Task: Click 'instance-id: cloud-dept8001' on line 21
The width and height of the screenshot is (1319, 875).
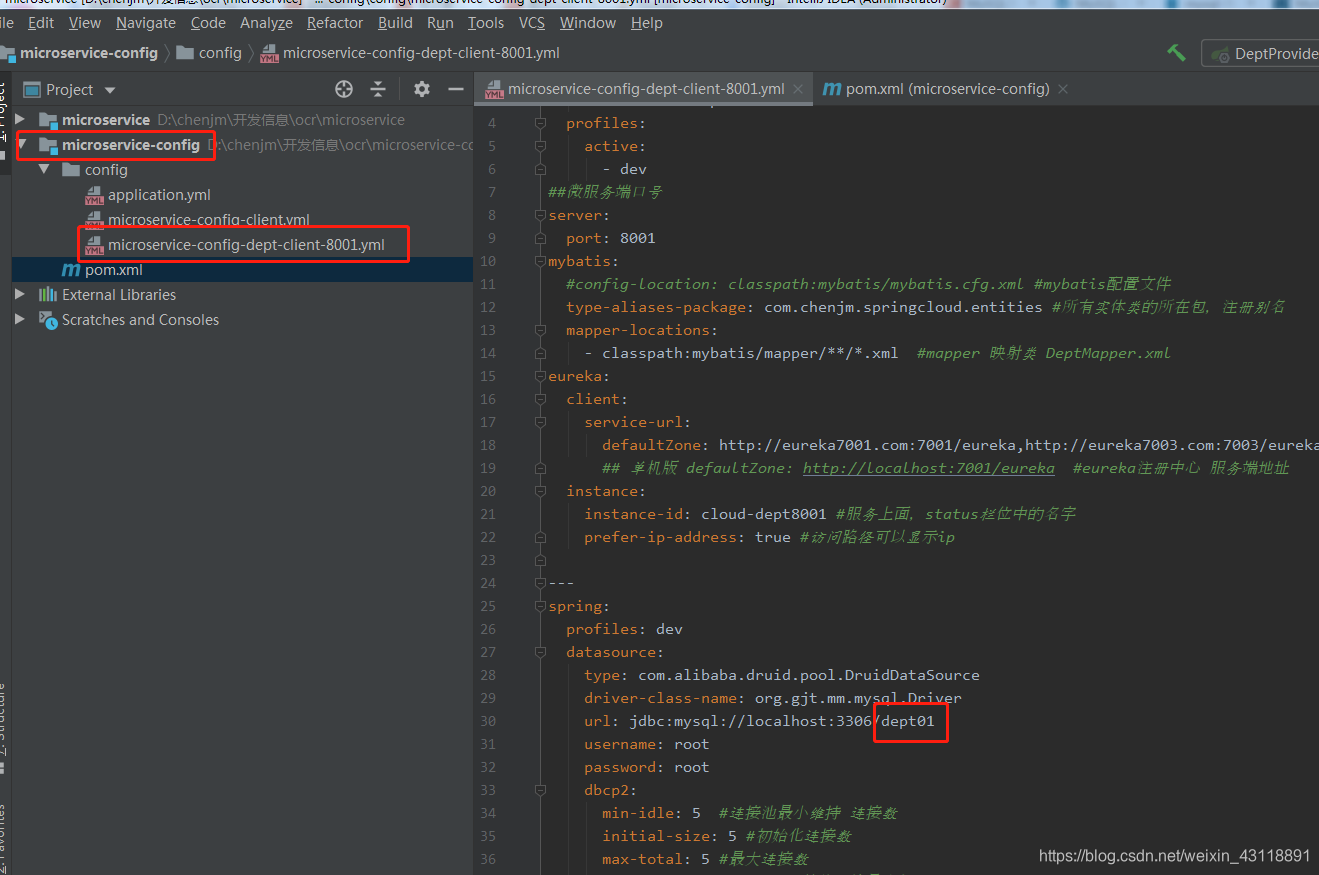Action: coord(705,514)
